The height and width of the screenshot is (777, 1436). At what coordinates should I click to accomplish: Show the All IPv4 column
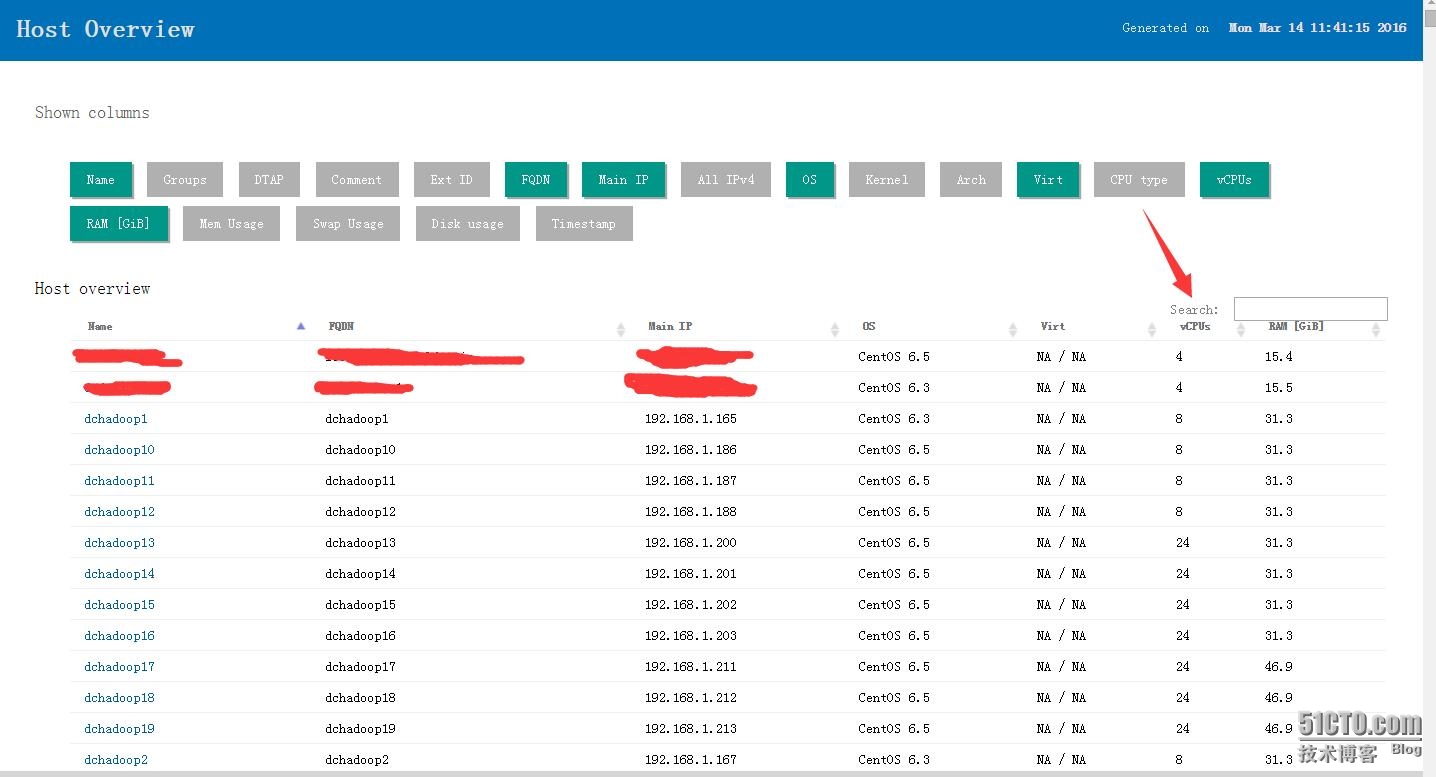click(726, 179)
